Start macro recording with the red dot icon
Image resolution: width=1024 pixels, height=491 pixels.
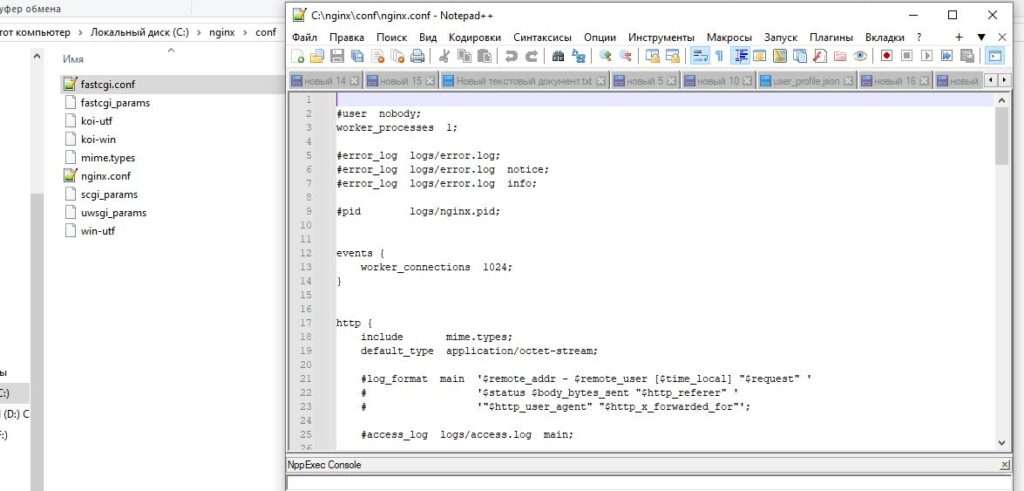[x=886, y=56]
